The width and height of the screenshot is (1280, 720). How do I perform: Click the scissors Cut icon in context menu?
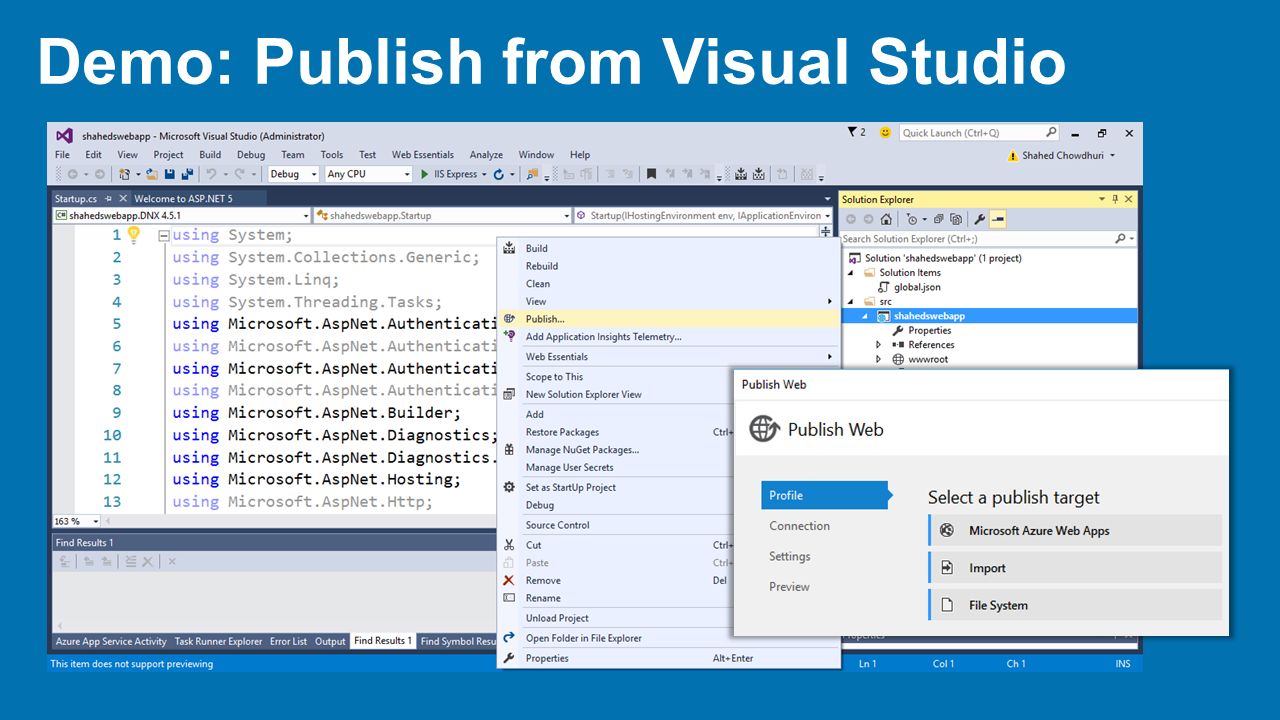509,545
